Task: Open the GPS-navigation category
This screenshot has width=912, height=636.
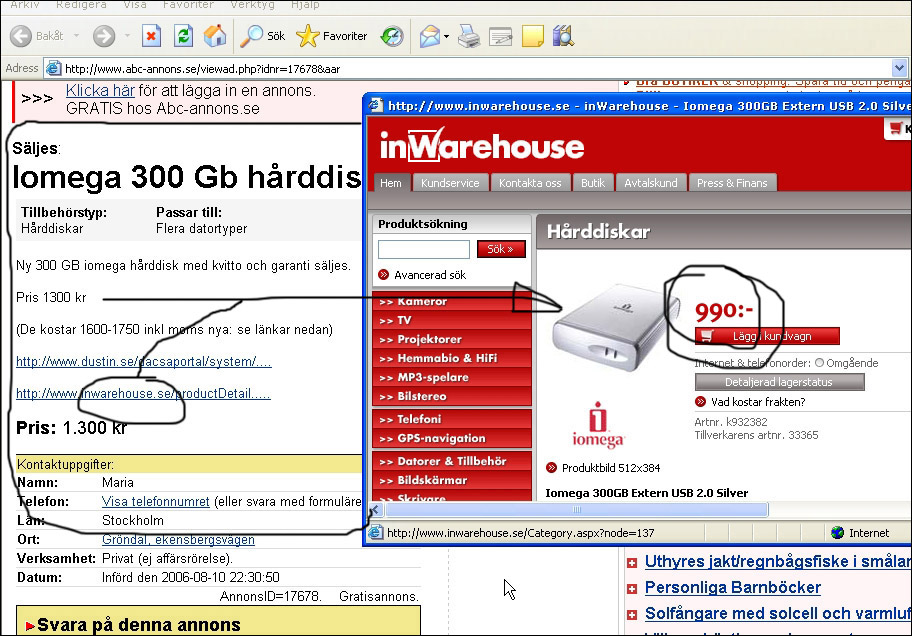Action: point(451,438)
